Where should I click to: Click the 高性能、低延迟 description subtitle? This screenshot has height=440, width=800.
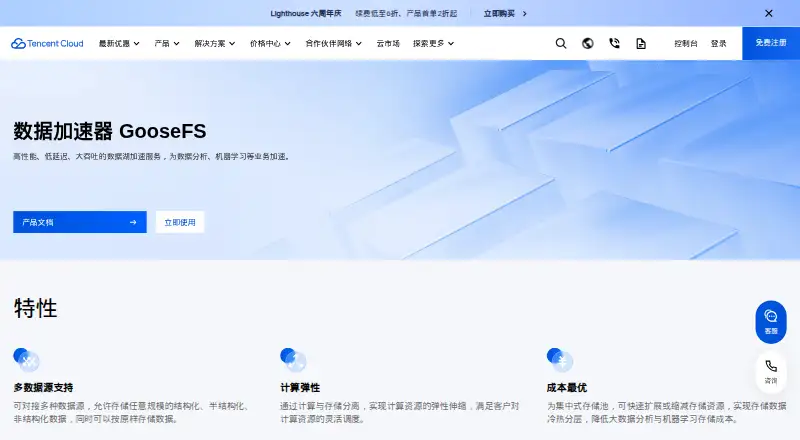point(152,157)
